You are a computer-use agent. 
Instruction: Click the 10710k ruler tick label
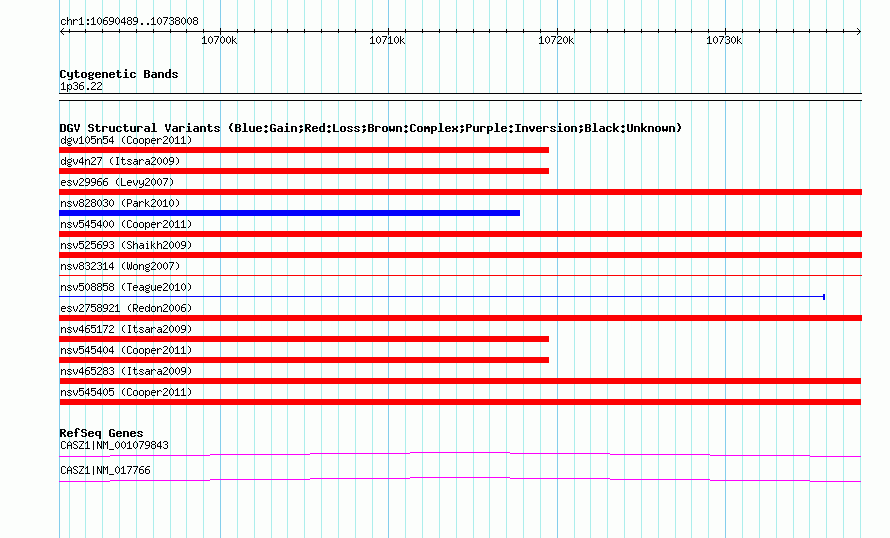coord(387,40)
